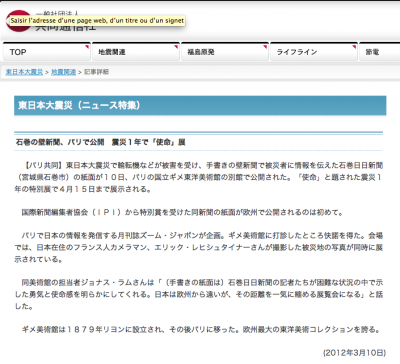This screenshot has height=364, width=400.
Task: Click the paragraph beginning ギメ美術館は１８７９年
Action: [x=201, y=330]
